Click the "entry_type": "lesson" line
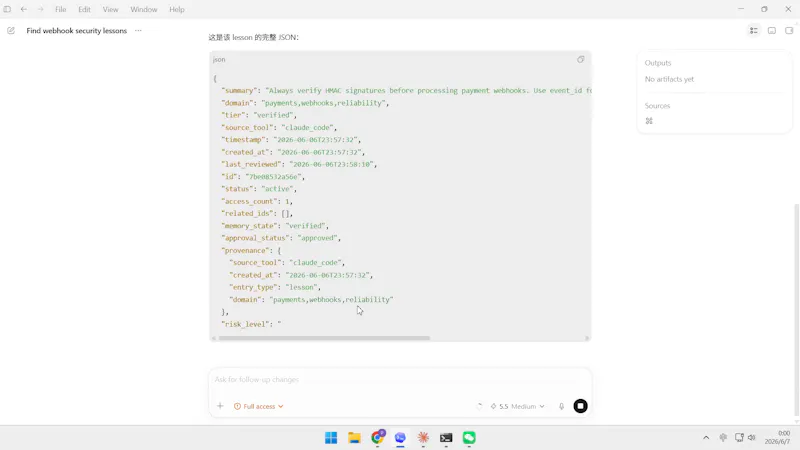800x450 pixels. [x=274, y=287]
